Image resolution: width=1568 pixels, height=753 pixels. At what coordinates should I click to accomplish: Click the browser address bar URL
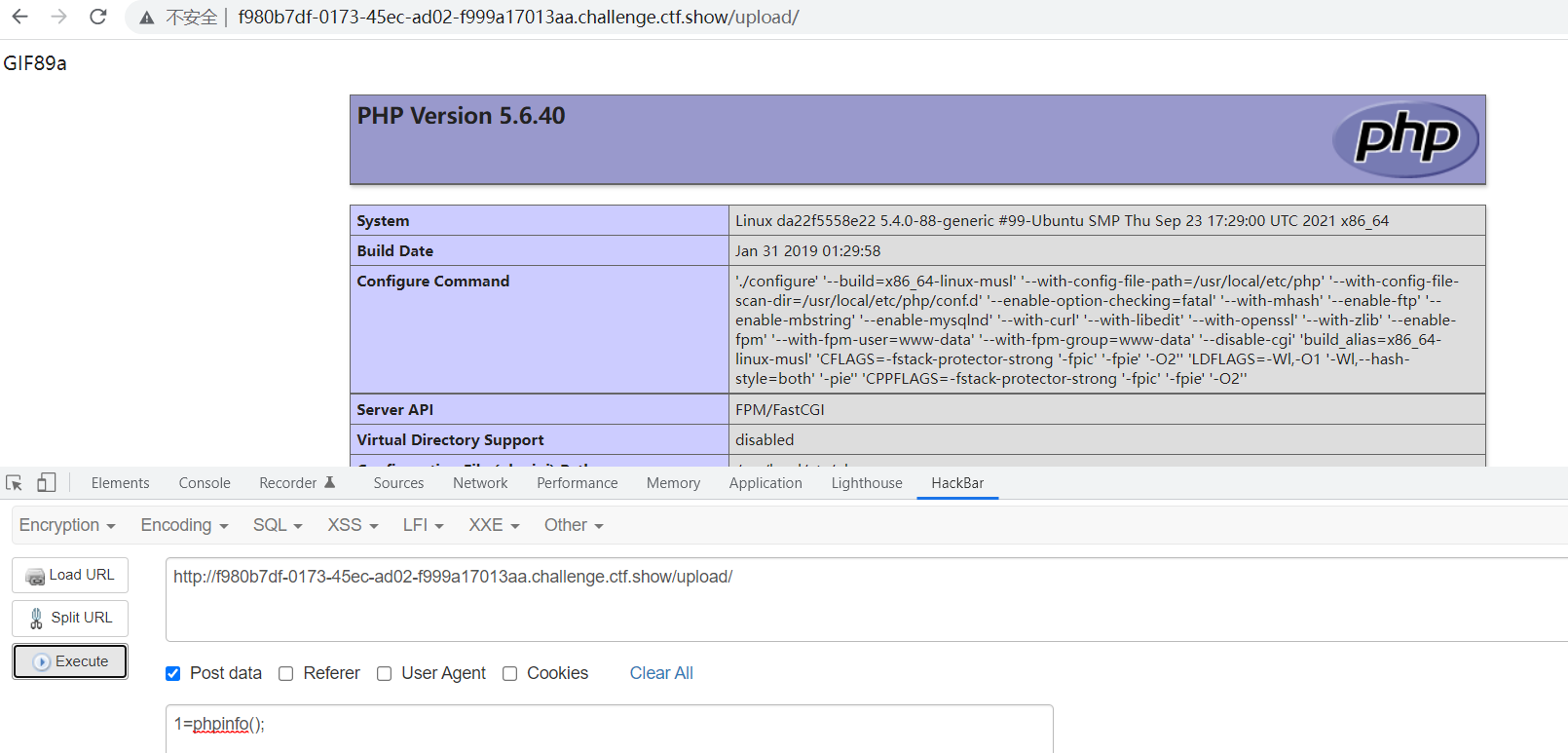(x=518, y=18)
